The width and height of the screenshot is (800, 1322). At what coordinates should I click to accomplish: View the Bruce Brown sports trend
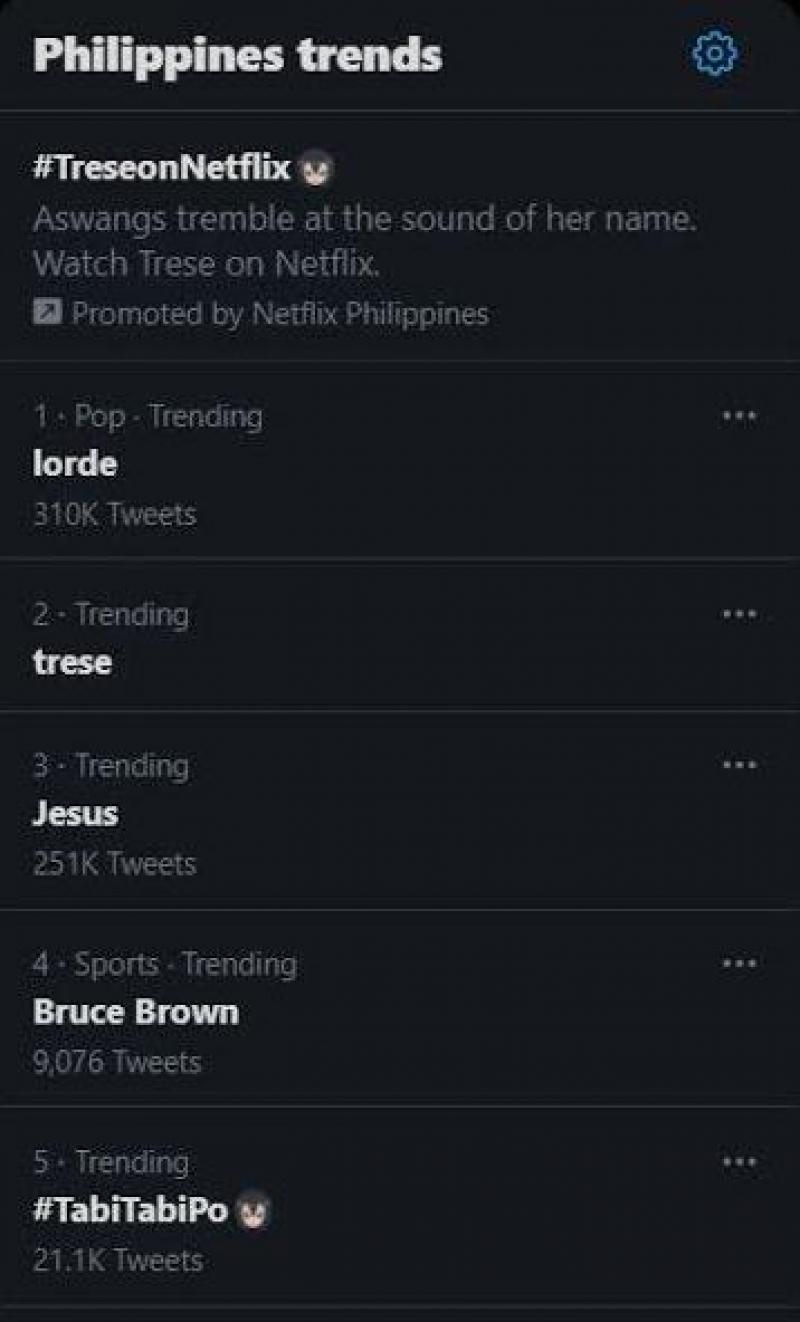tap(136, 1012)
